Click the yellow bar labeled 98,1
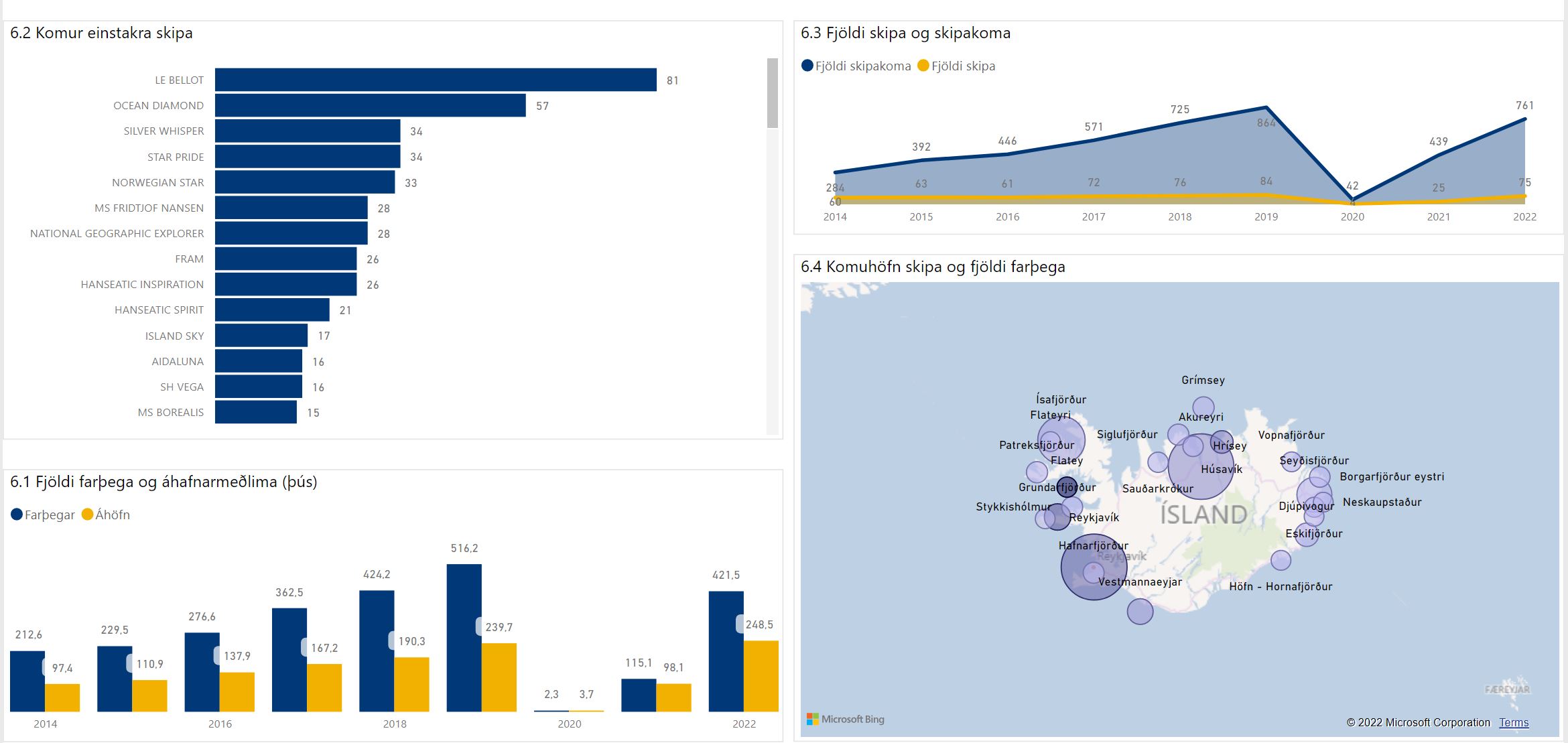1568x743 pixels. [673, 697]
